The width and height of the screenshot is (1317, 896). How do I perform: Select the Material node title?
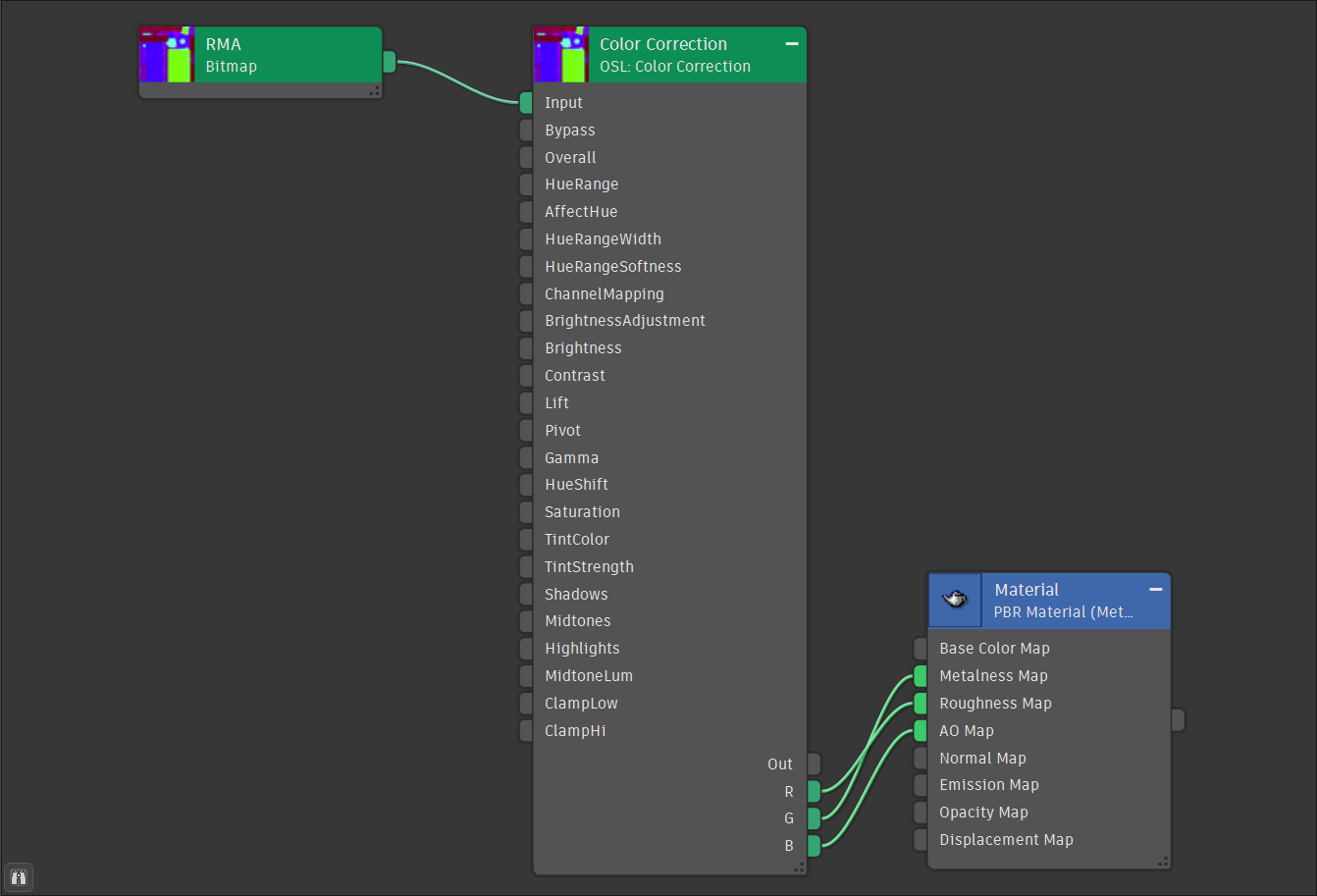1027,590
